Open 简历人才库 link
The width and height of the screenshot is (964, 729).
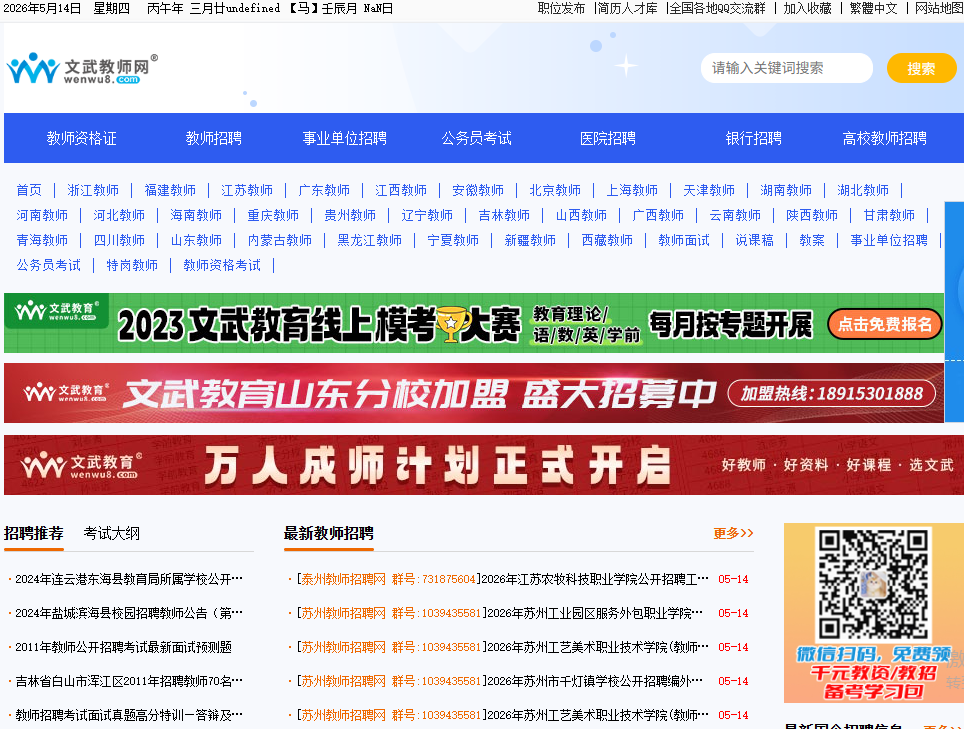coord(628,9)
